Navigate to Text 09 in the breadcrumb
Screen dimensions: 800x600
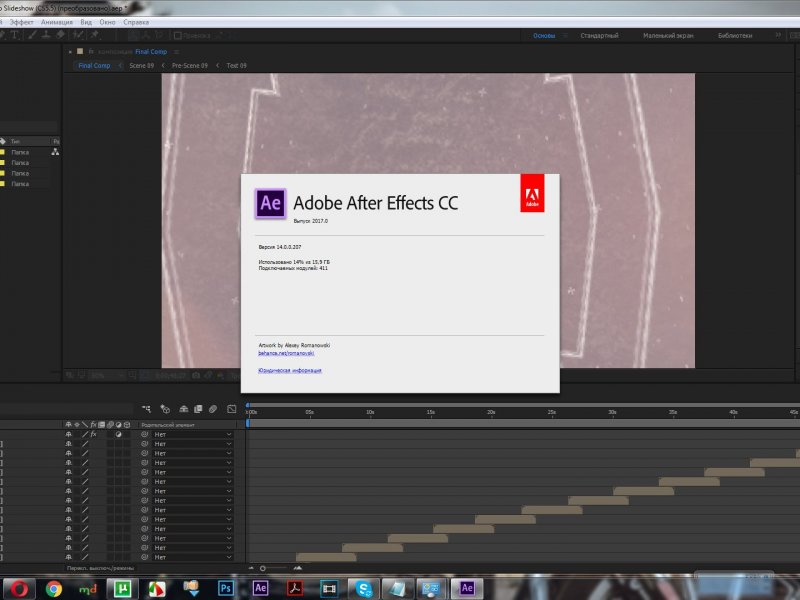pyautogui.click(x=236, y=65)
